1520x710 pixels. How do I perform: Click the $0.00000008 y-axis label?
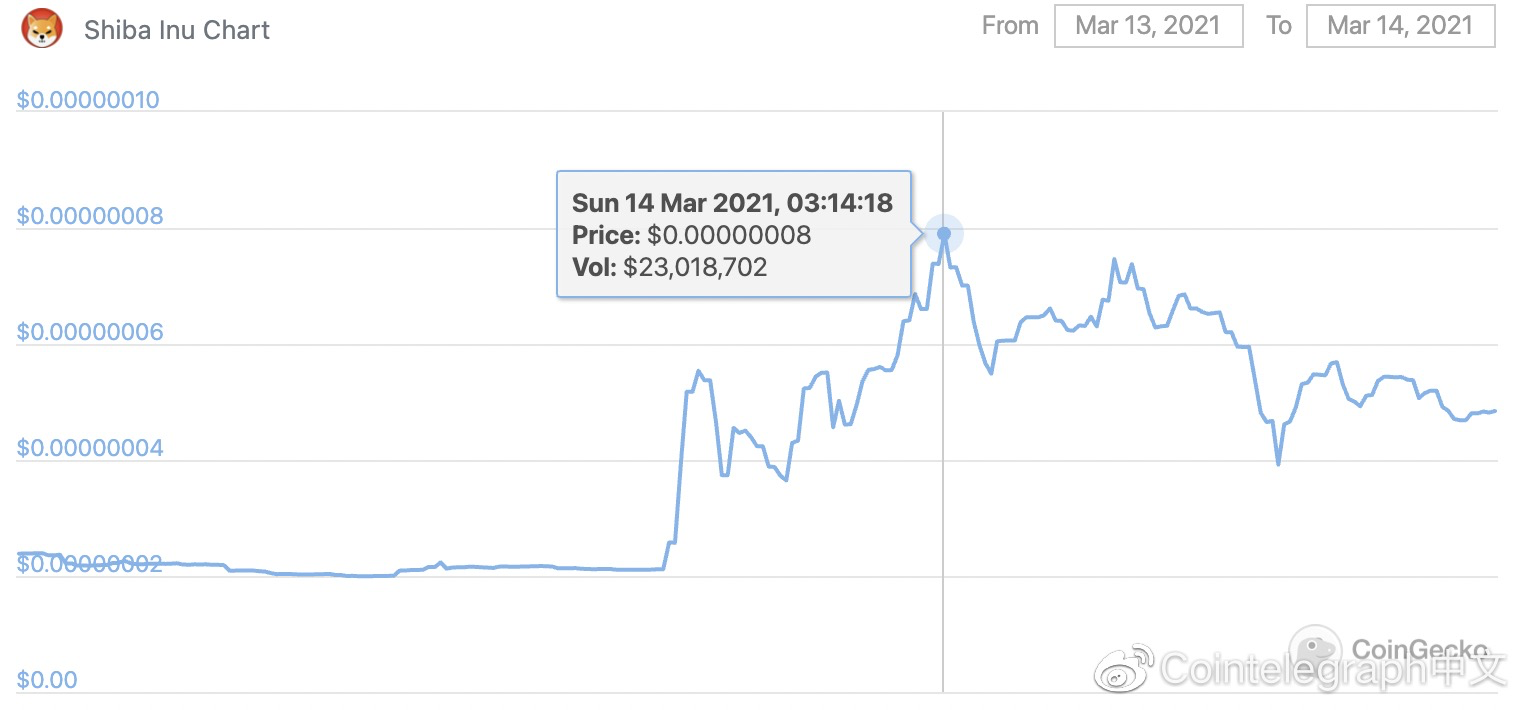[x=89, y=217]
